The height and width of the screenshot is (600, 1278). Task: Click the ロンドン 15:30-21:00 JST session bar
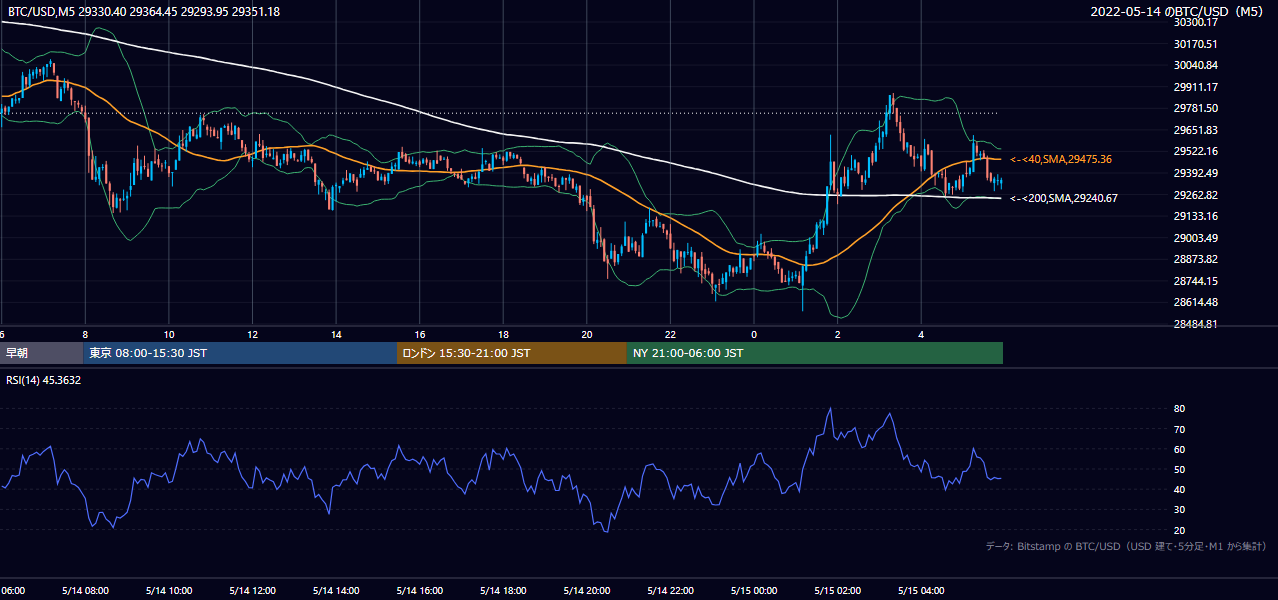(512, 353)
